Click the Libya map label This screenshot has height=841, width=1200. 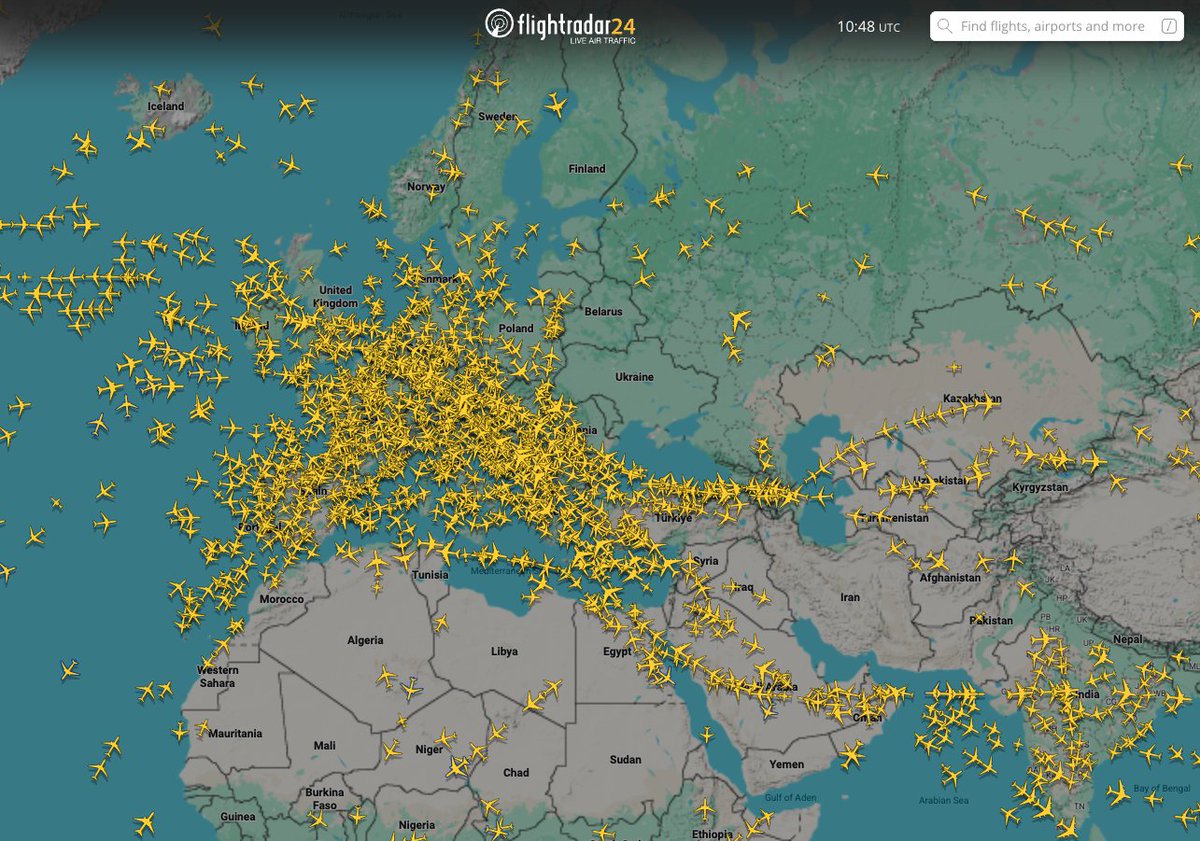505,651
